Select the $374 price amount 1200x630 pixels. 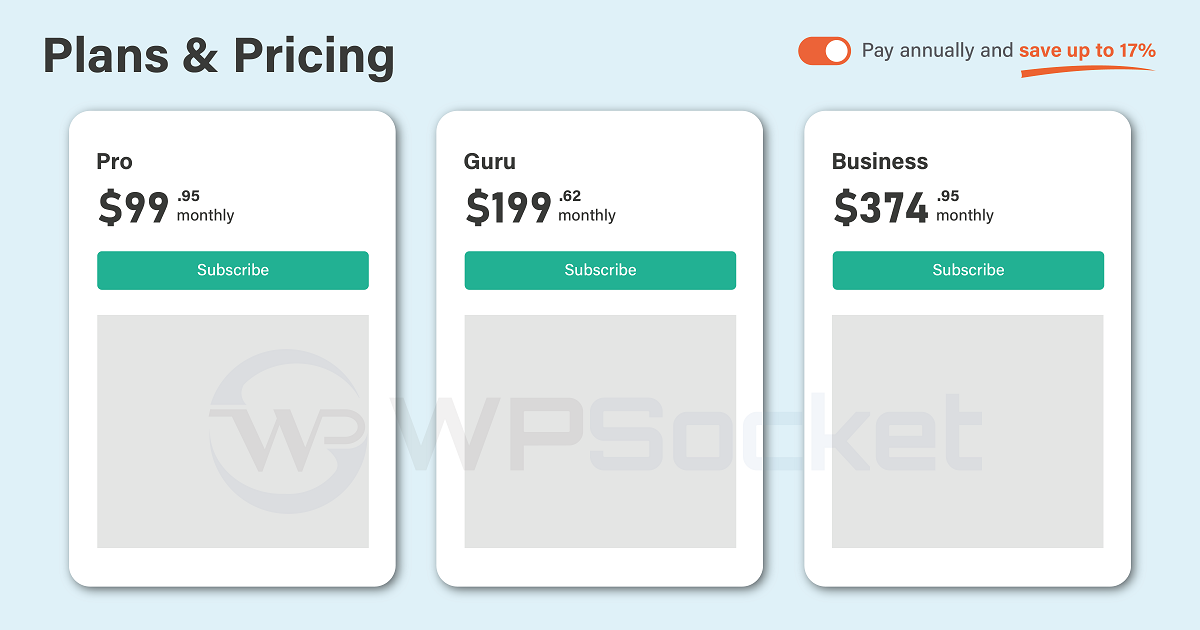tap(881, 208)
